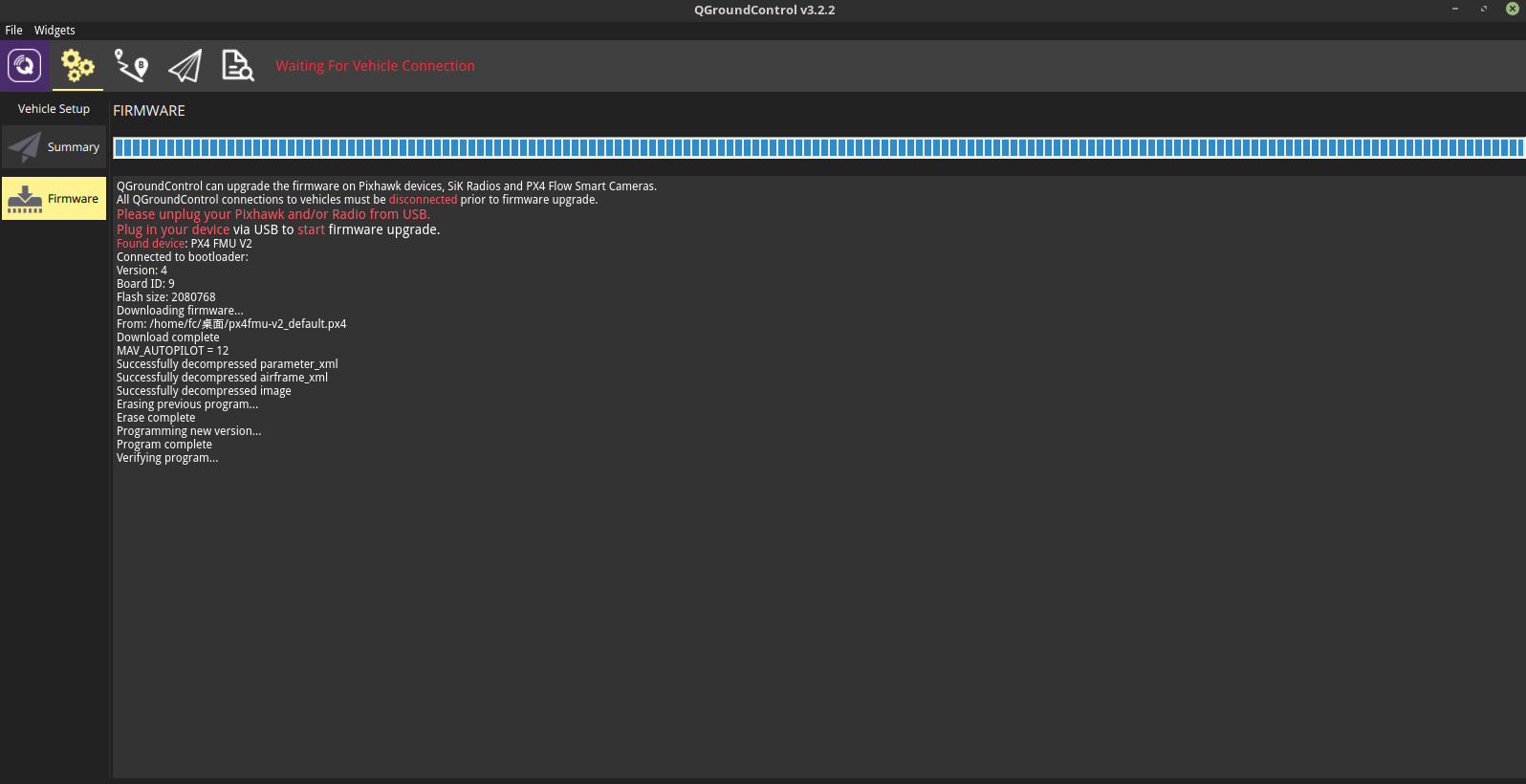The width and height of the screenshot is (1526, 784).
Task: Open the Analyze log document icon
Action: pos(238,66)
